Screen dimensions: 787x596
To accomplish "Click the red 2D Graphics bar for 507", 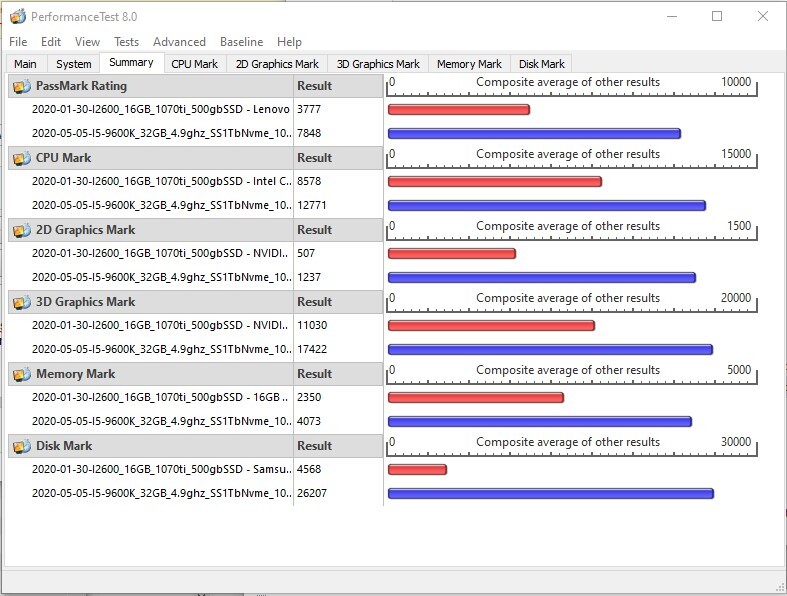I will [452, 254].
